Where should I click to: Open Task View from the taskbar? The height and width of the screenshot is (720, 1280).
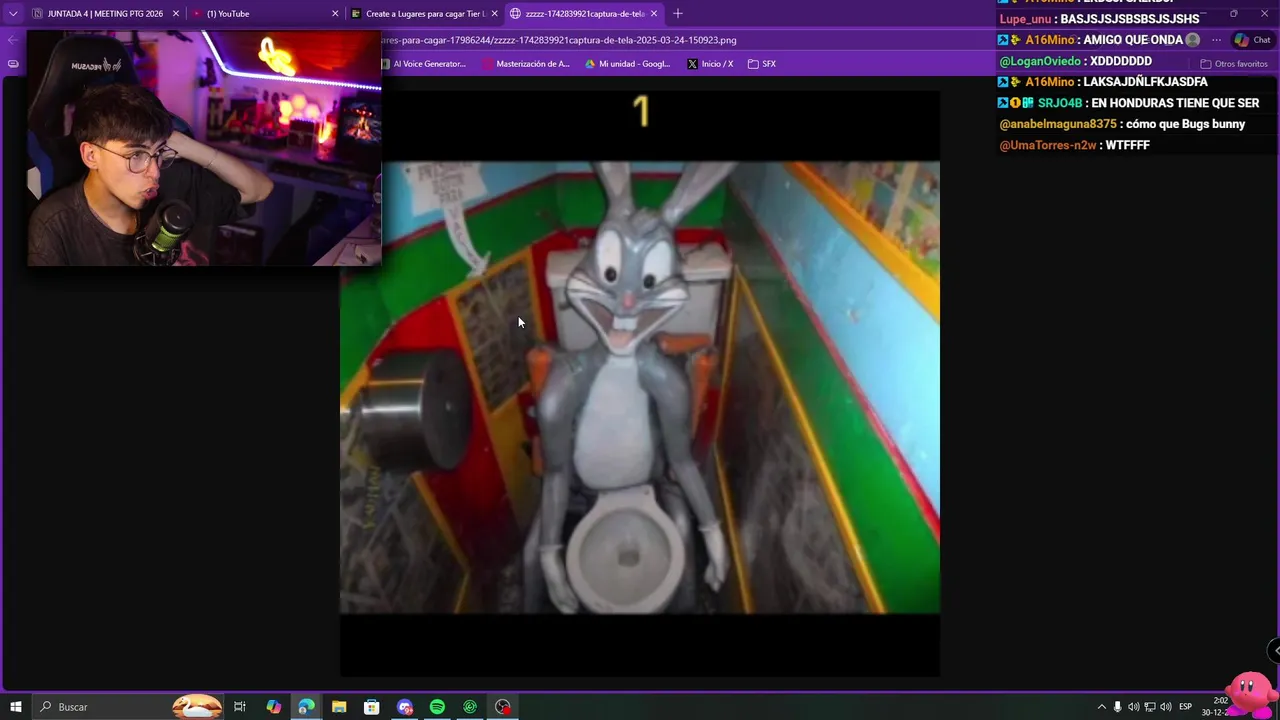240,707
